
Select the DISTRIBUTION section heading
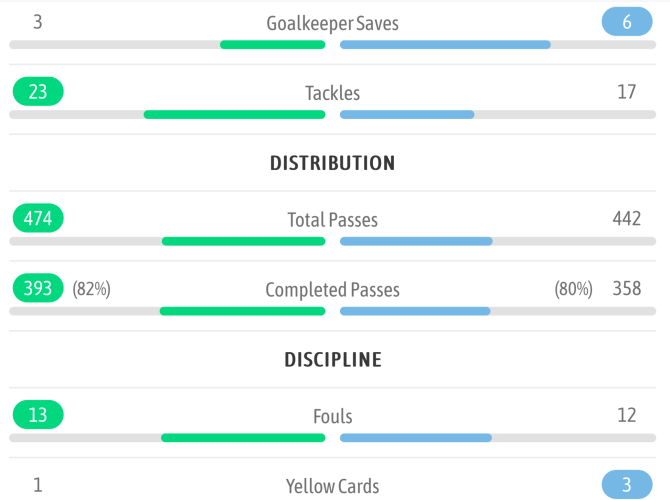[332, 163]
